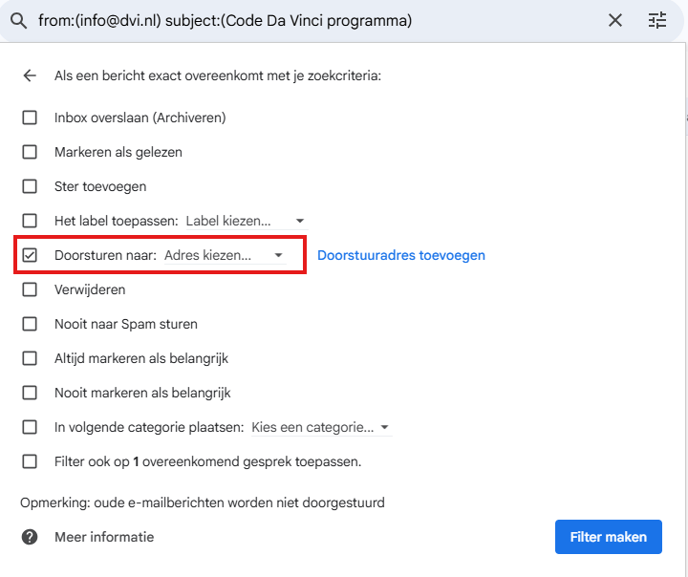Toggle Altijd markeren als belangrijk
Viewport: 688px width, 577px height.
30,358
